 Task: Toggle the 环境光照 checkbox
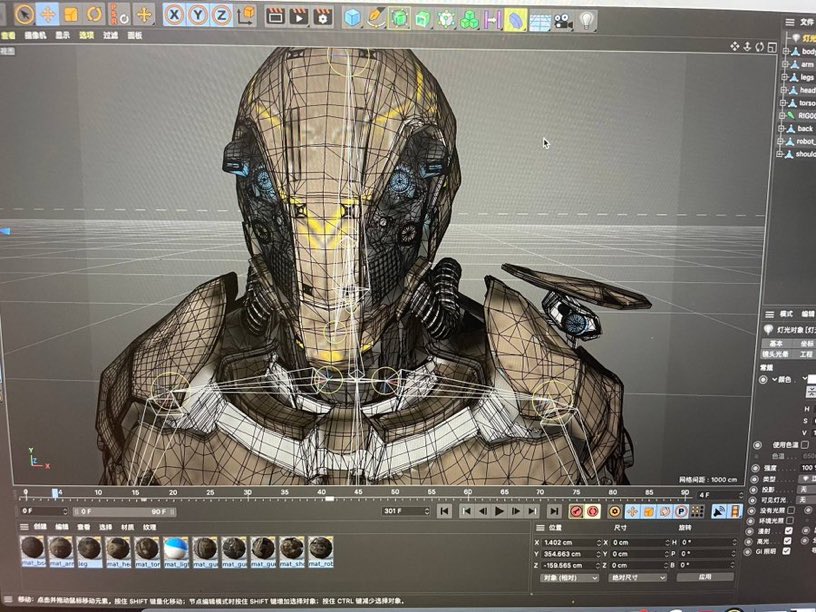coord(790,520)
